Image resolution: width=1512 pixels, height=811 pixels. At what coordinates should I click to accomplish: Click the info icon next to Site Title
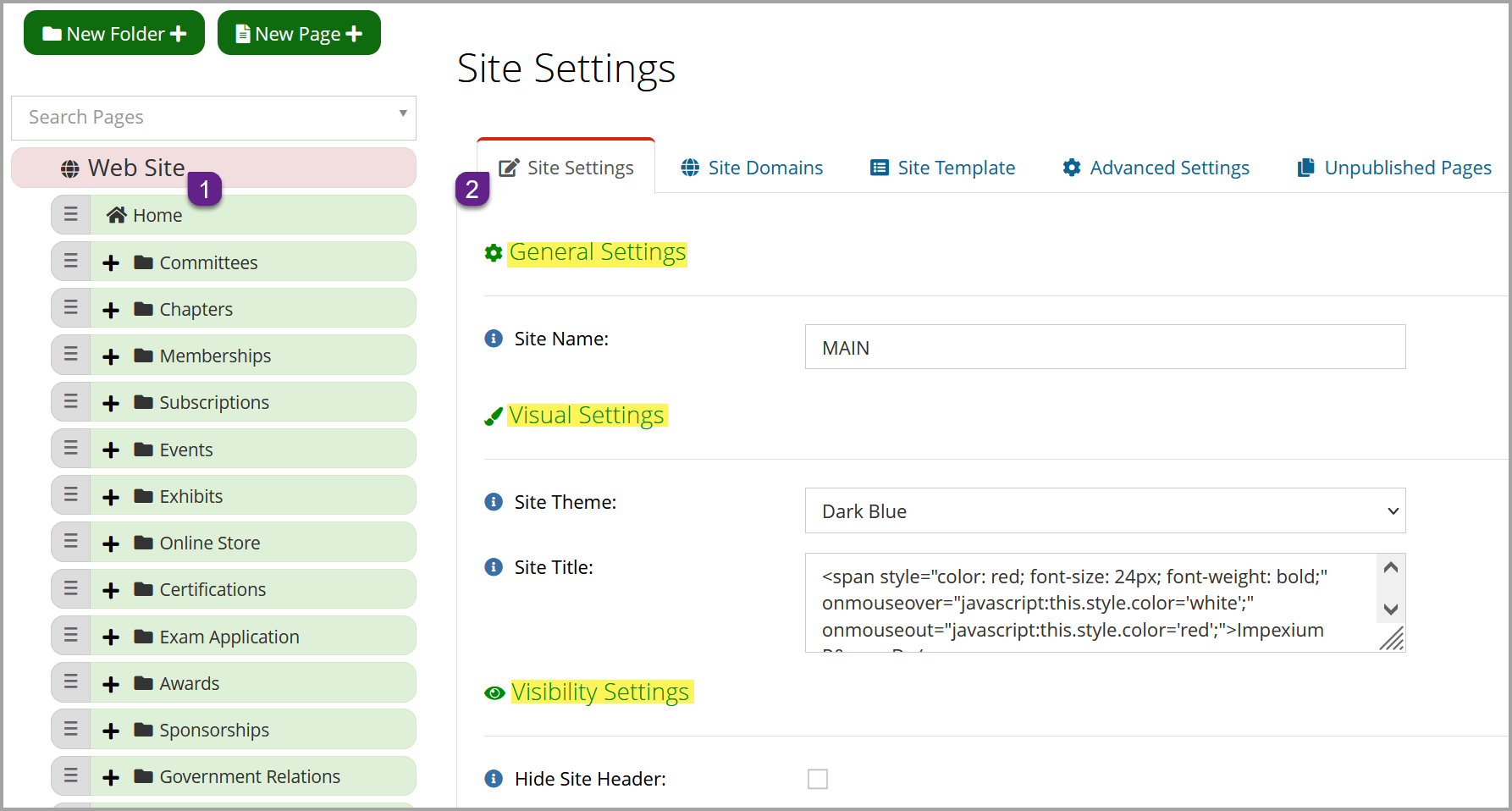pos(494,567)
